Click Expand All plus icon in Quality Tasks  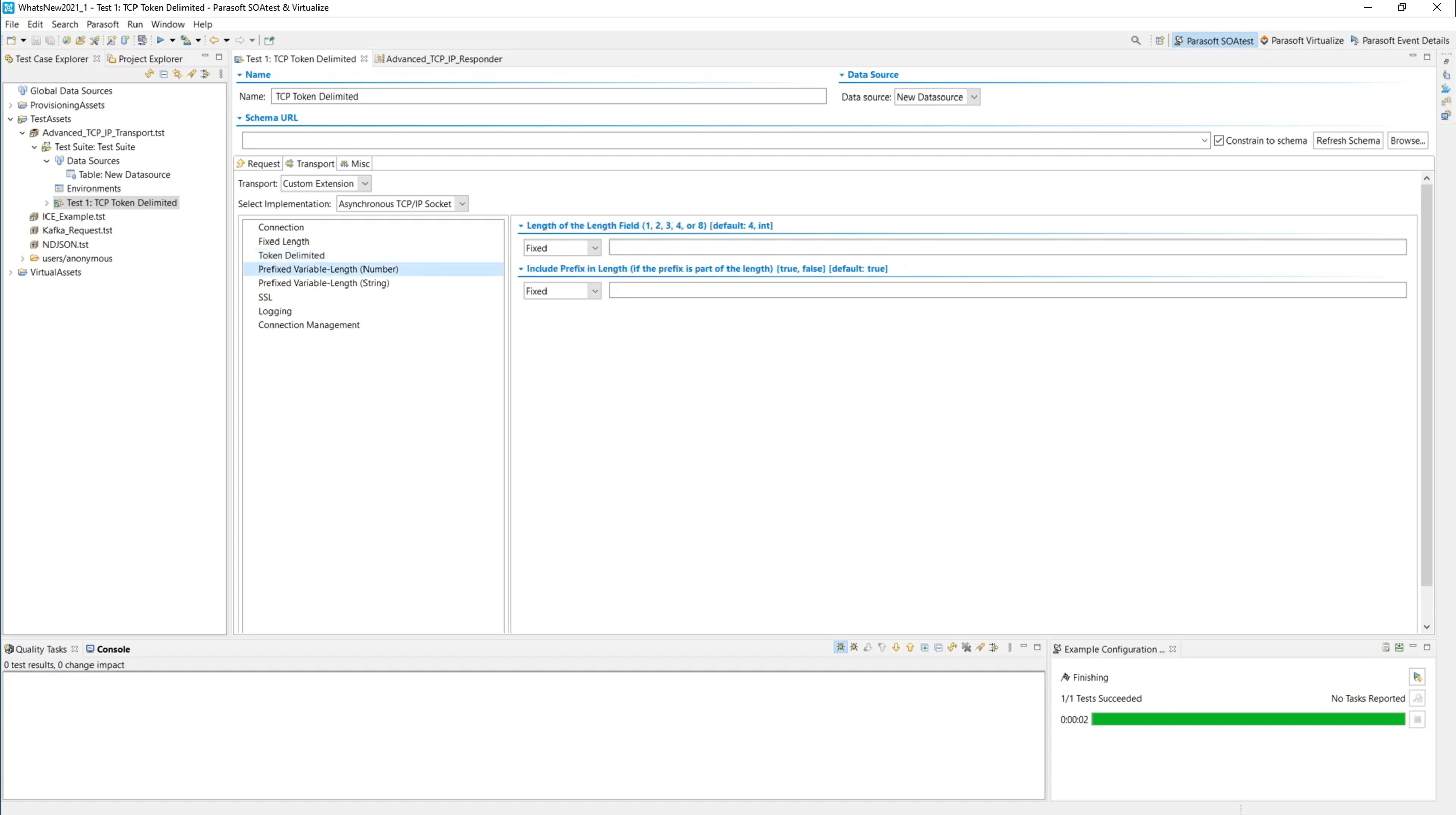point(924,647)
